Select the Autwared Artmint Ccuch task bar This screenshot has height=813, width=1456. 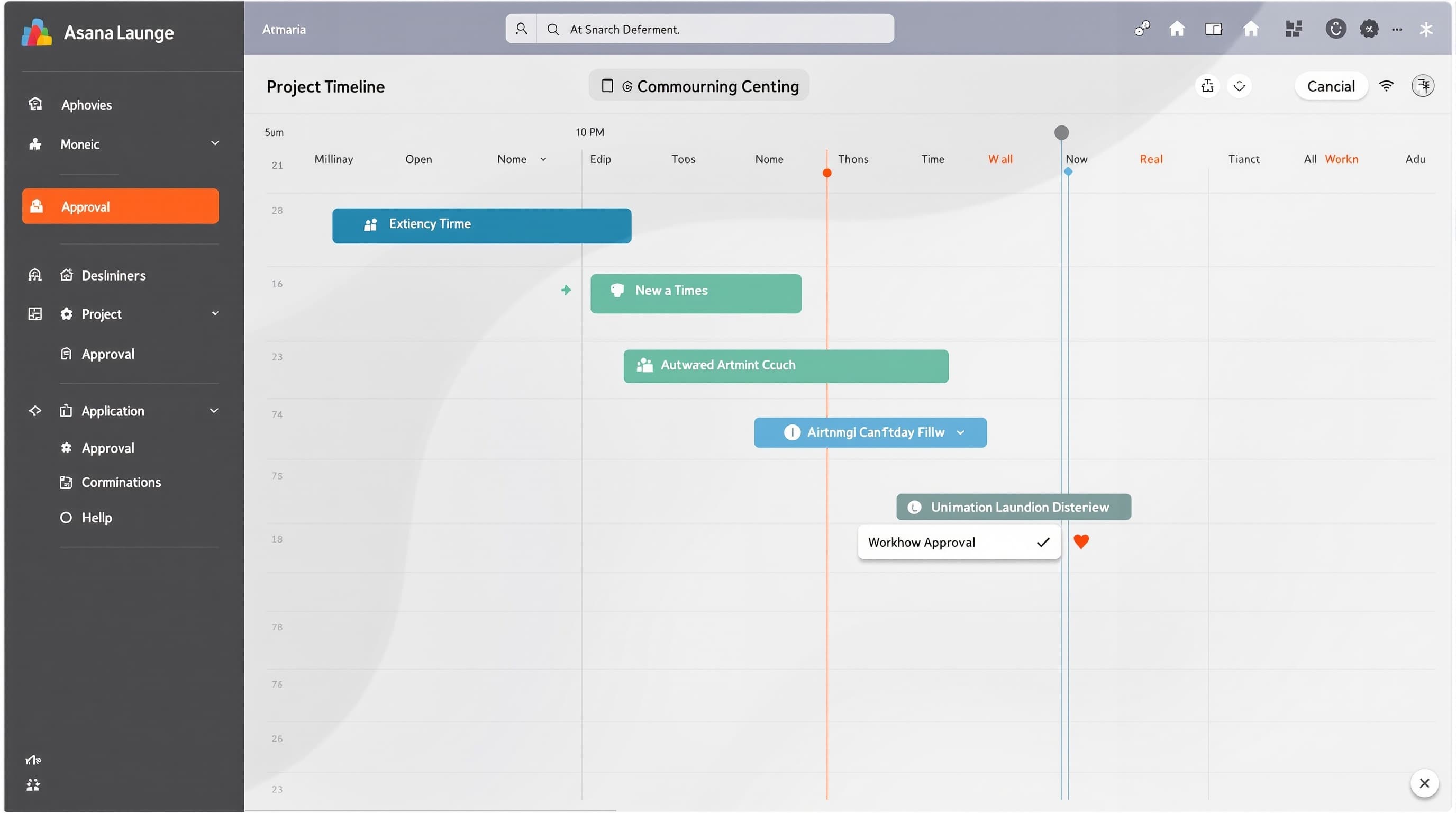coord(786,366)
